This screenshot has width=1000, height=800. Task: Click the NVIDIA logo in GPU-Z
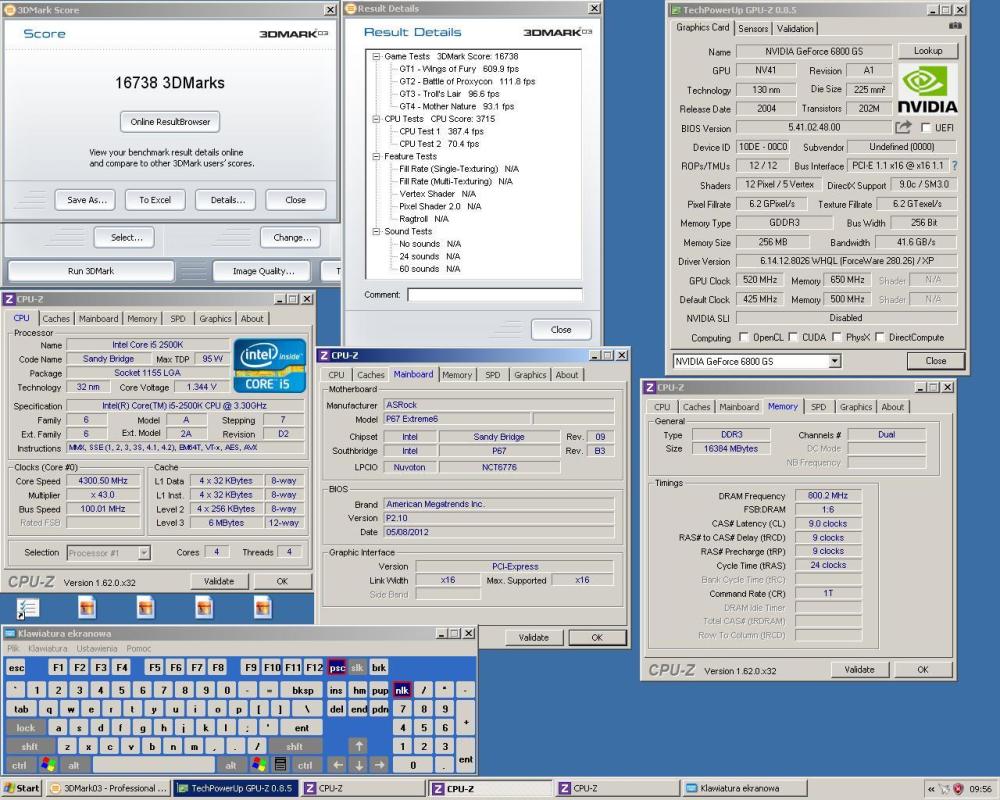click(927, 89)
